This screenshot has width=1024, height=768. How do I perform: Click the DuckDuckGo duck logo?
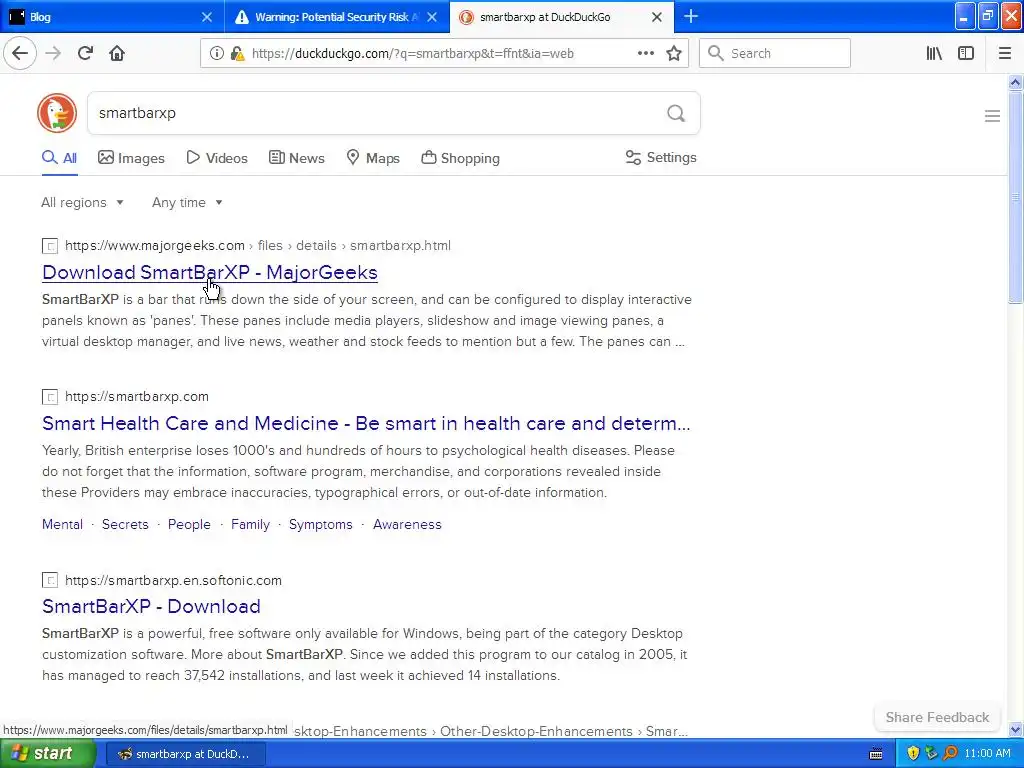click(x=57, y=113)
